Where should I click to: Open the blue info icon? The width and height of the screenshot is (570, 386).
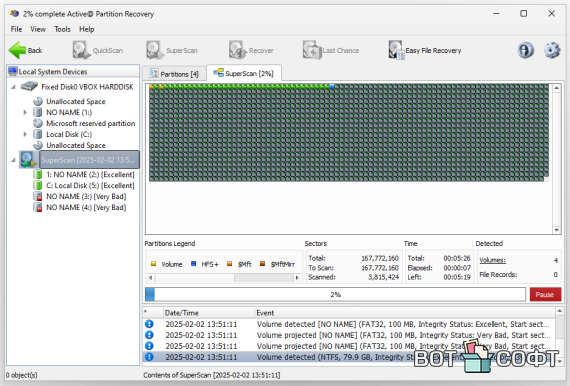pyautogui.click(x=525, y=50)
